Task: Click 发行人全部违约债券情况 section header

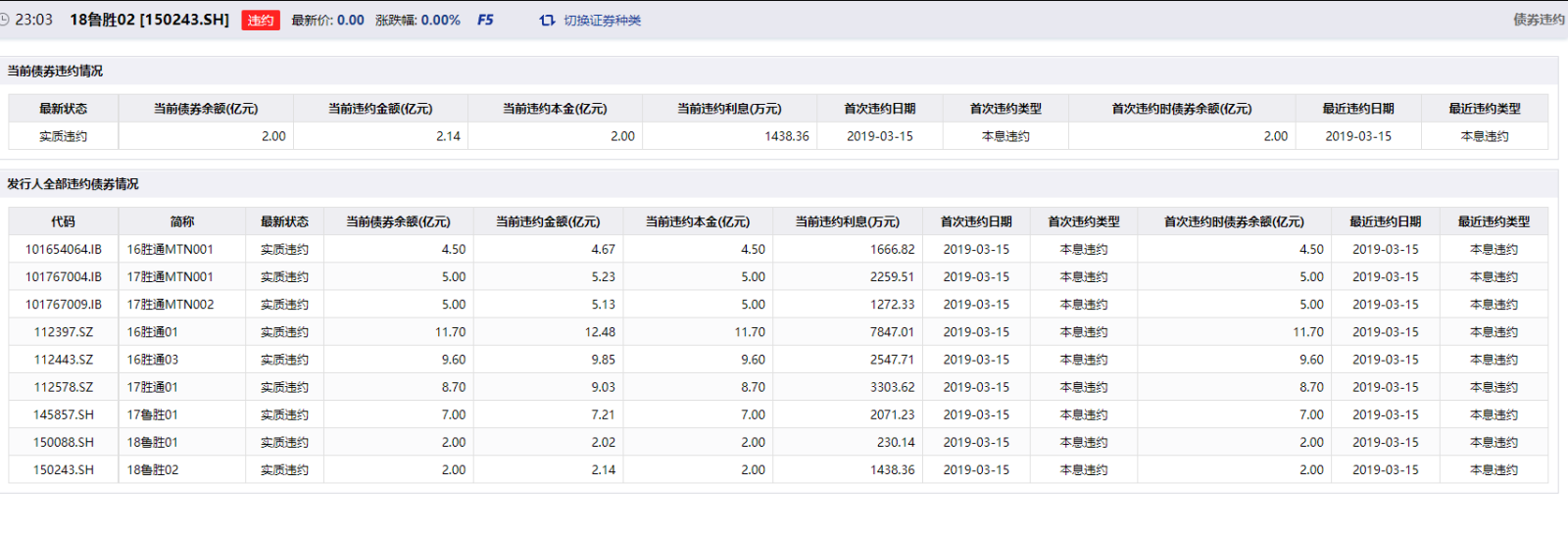Action: tap(73, 183)
